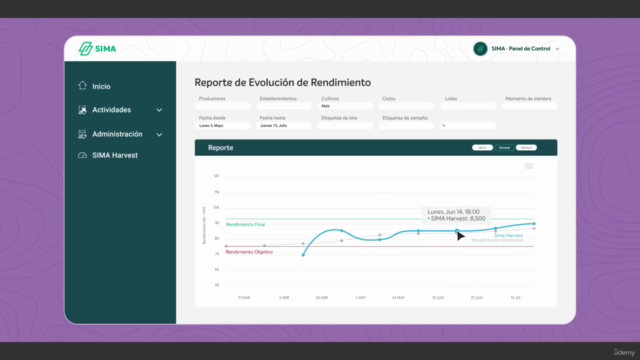Open the Establecimientos filter dropdown
The image size is (640, 360).
(284, 106)
